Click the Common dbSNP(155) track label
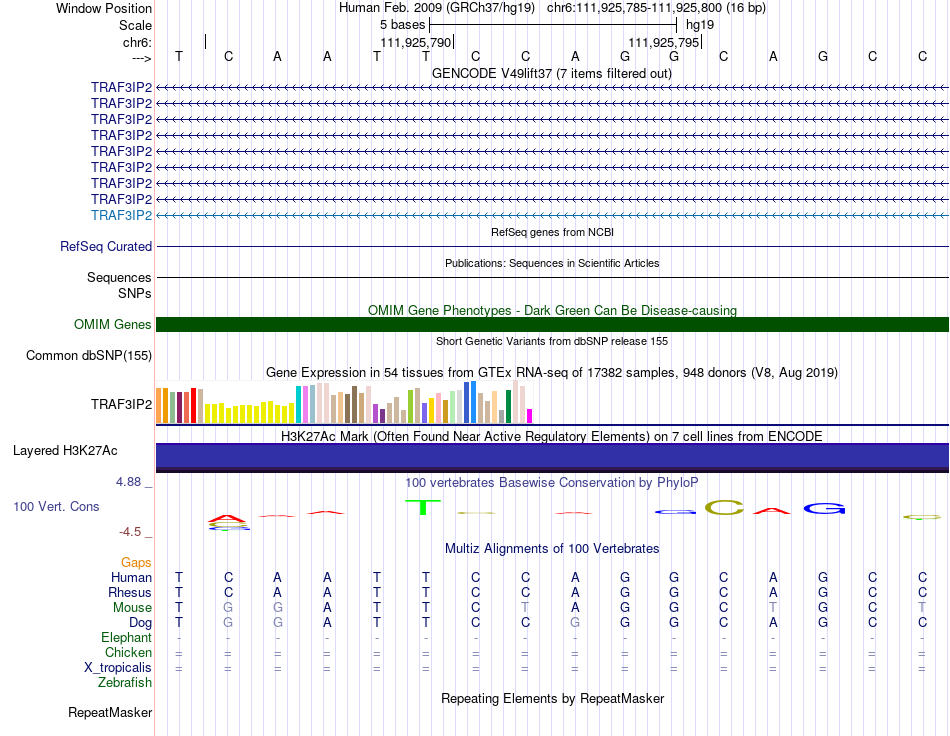This screenshot has width=950, height=736. click(x=89, y=356)
